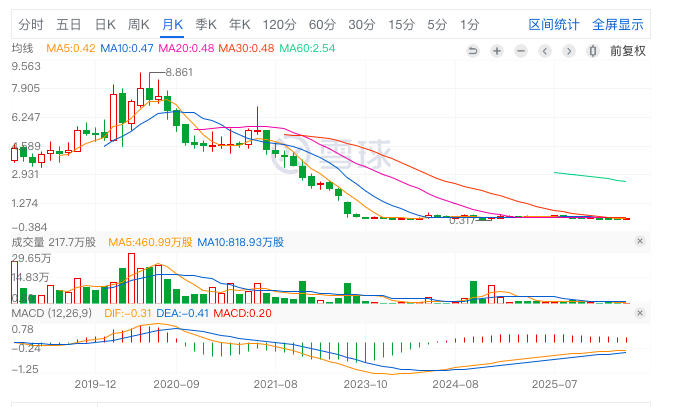The image size is (678, 407).
Task: Switch to the 1分 interval tab
Action: pyautogui.click(x=470, y=25)
